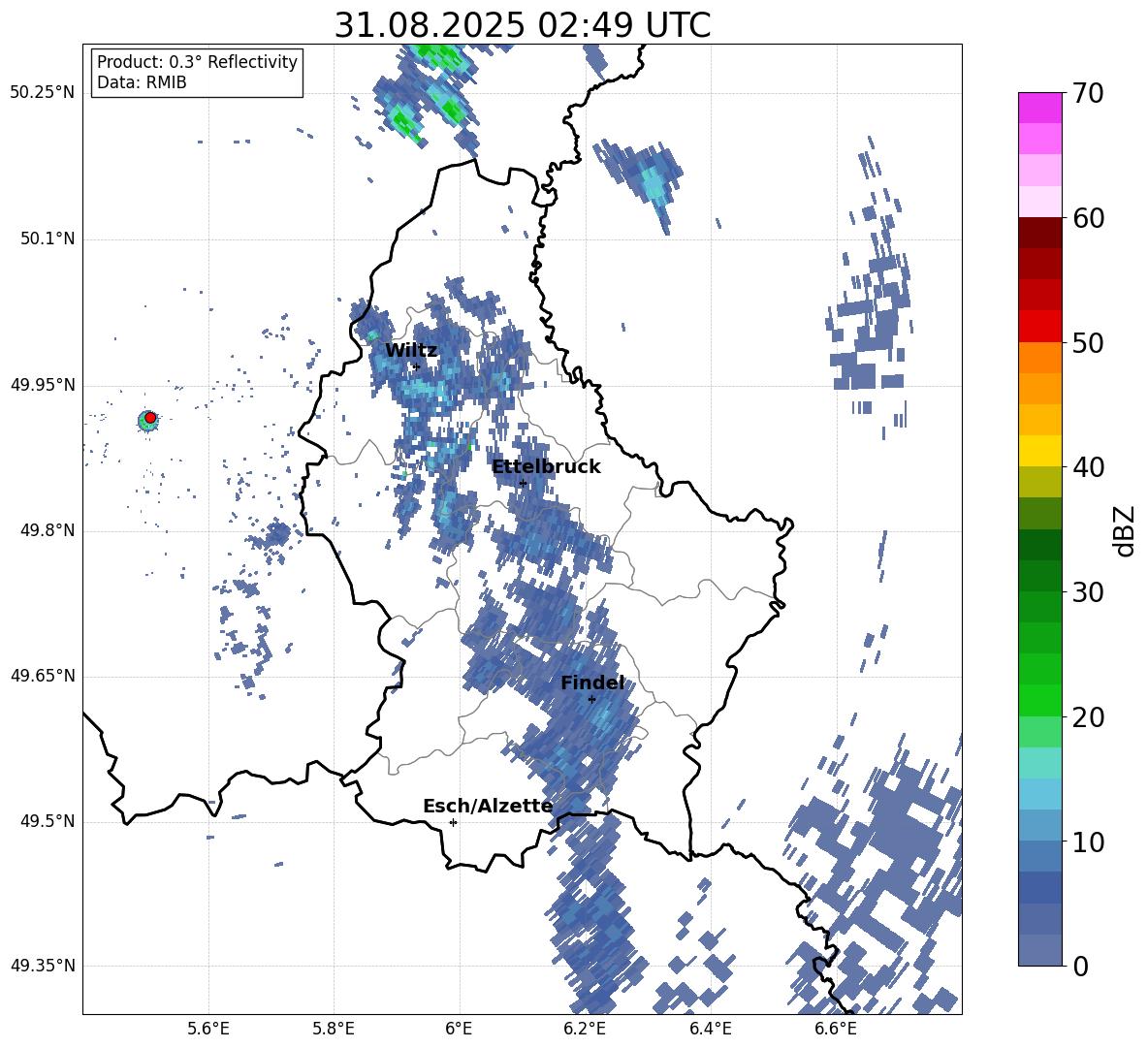The width and height of the screenshot is (1148, 1048).
Task: Click the 5.6°E longitude label
Action: tap(207, 1029)
